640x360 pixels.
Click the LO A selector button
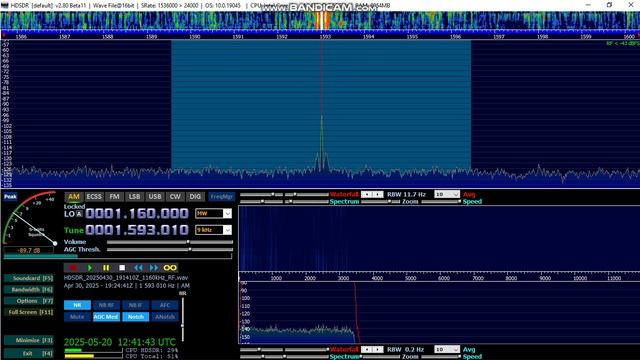(79, 214)
